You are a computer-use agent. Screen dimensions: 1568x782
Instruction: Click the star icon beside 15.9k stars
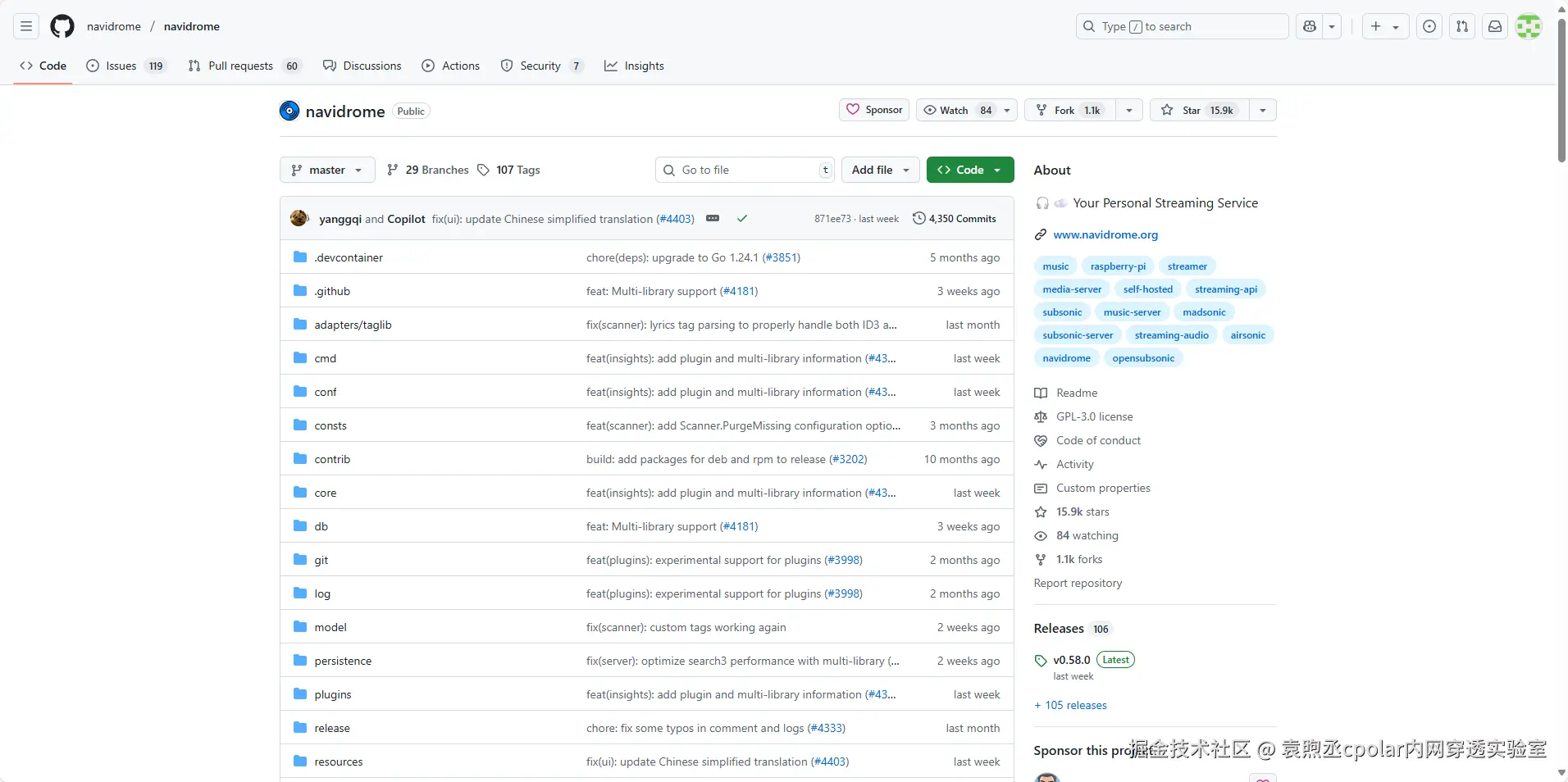[1041, 512]
